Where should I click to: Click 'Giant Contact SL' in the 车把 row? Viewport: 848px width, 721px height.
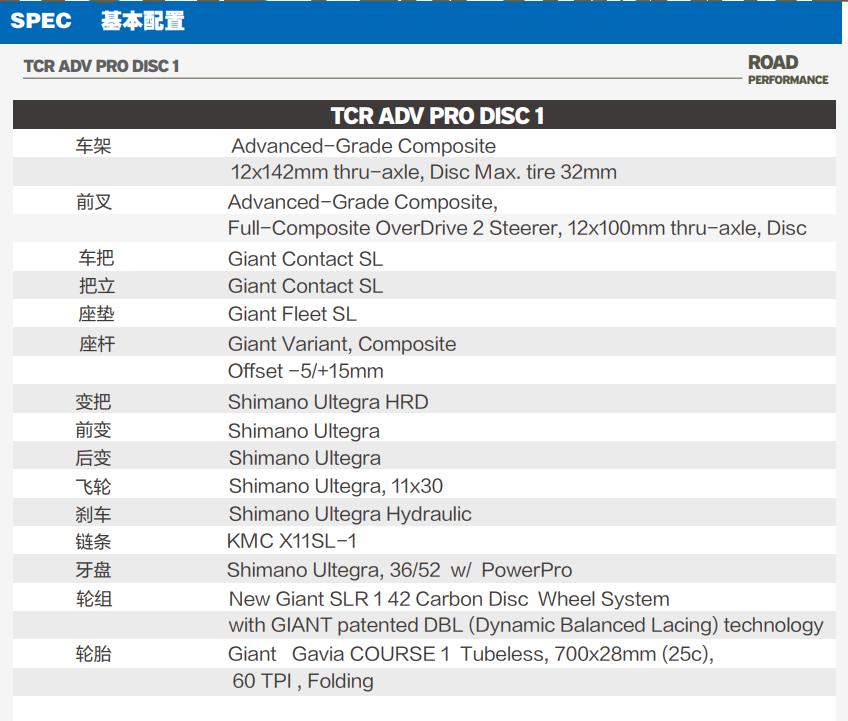coord(305,259)
